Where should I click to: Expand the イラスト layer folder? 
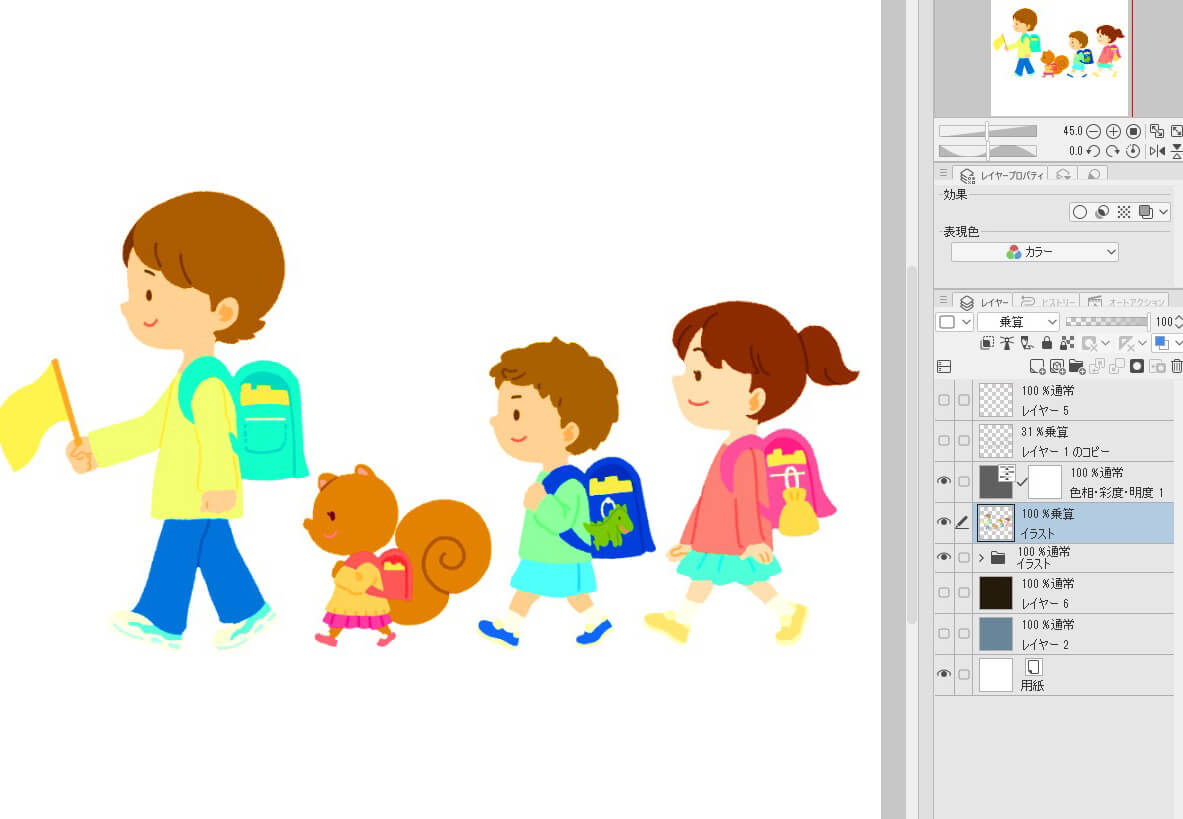coord(981,558)
